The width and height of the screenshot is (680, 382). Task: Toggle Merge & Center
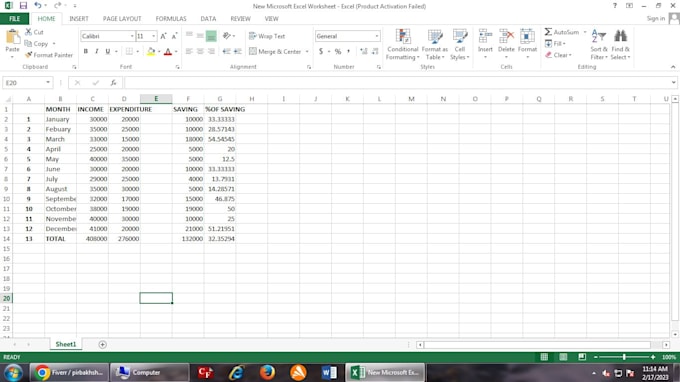click(x=275, y=51)
